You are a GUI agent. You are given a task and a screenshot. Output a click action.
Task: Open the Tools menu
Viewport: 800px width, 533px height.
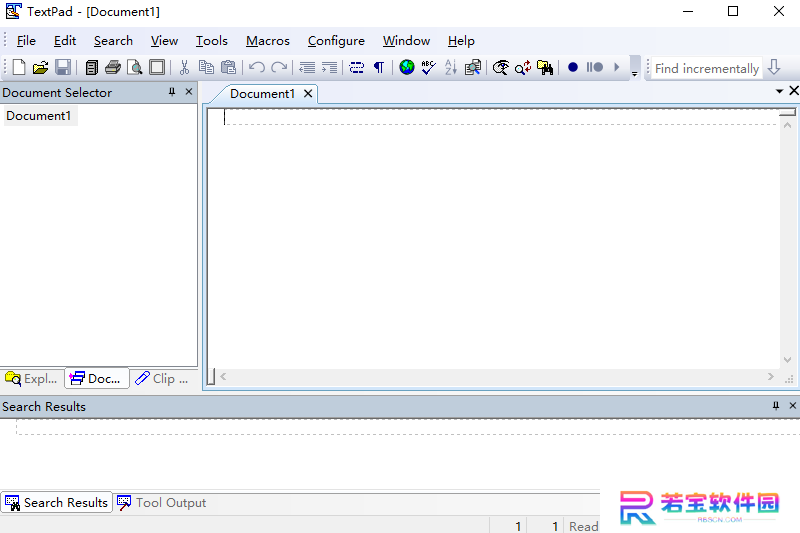[212, 41]
